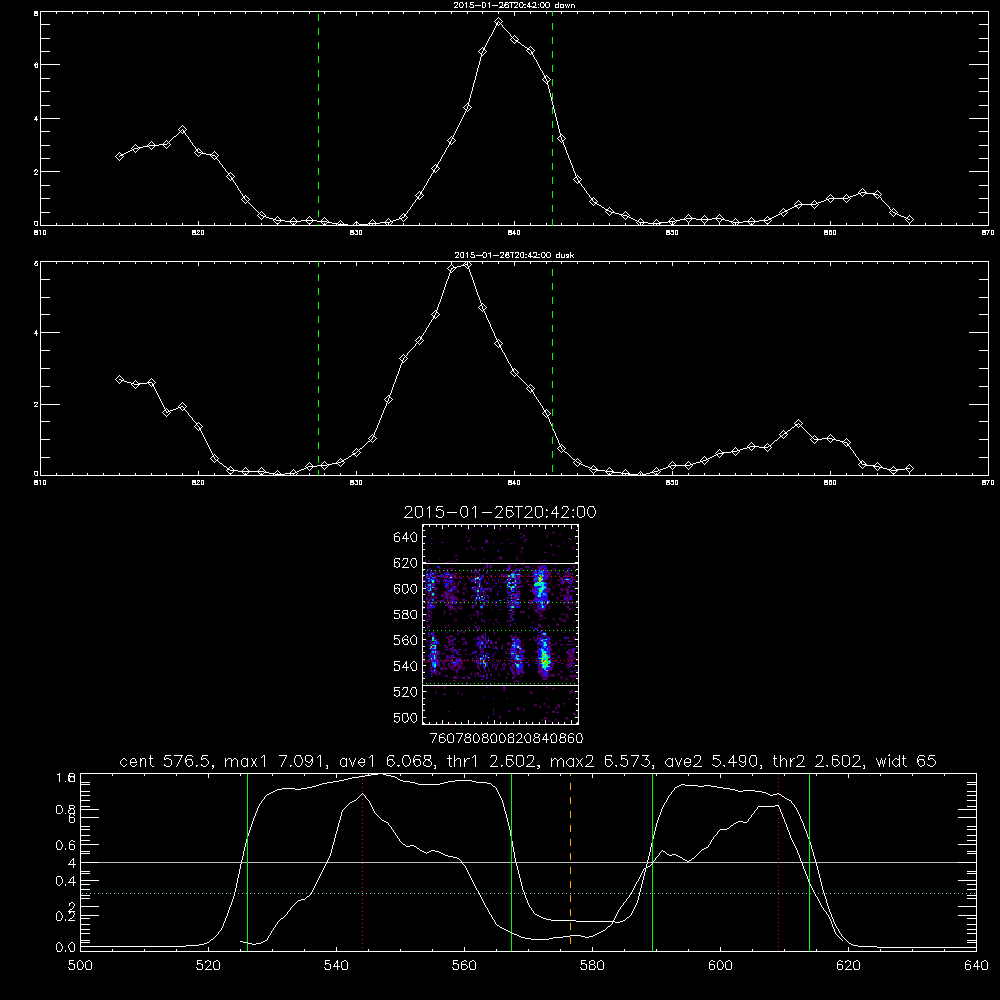Select the green vertical line near 589 in bottom plot
The height and width of the screenshot is (1000, 1000).
coord(652,861)
